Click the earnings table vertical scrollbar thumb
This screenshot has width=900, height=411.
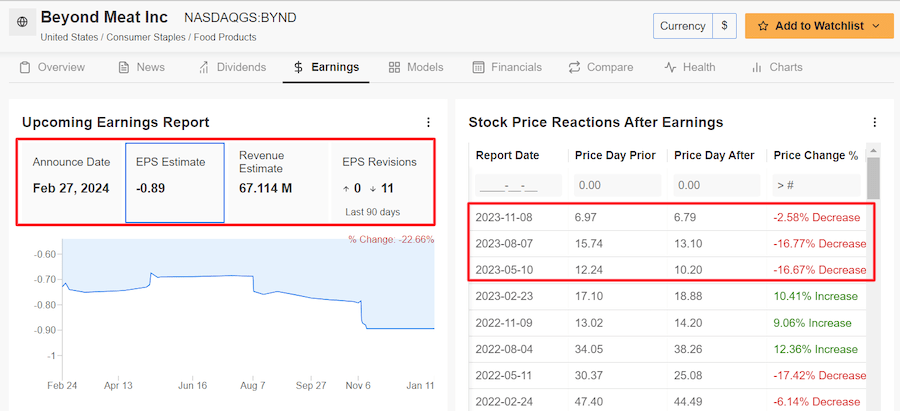click(x=873, y=178)
